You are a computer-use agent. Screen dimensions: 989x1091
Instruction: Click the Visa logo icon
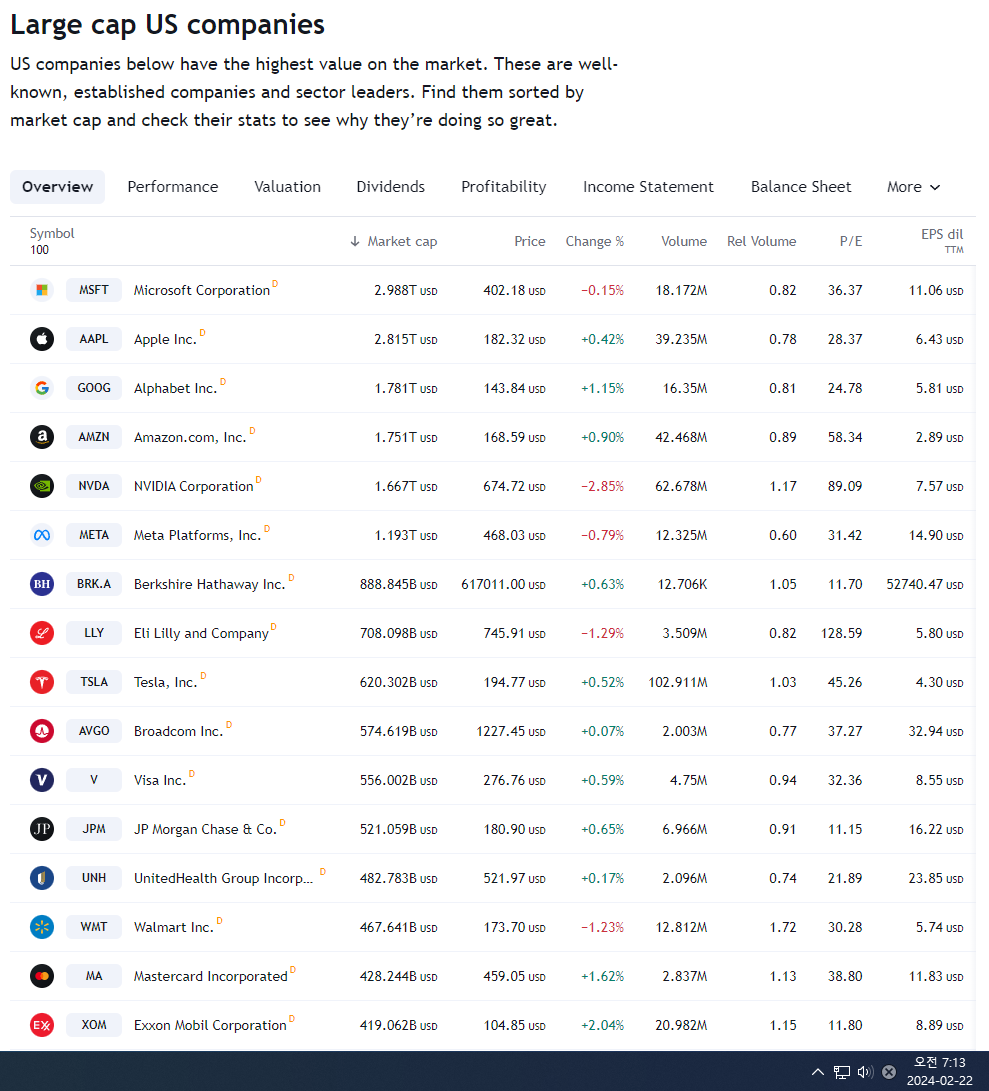point(42,780)
